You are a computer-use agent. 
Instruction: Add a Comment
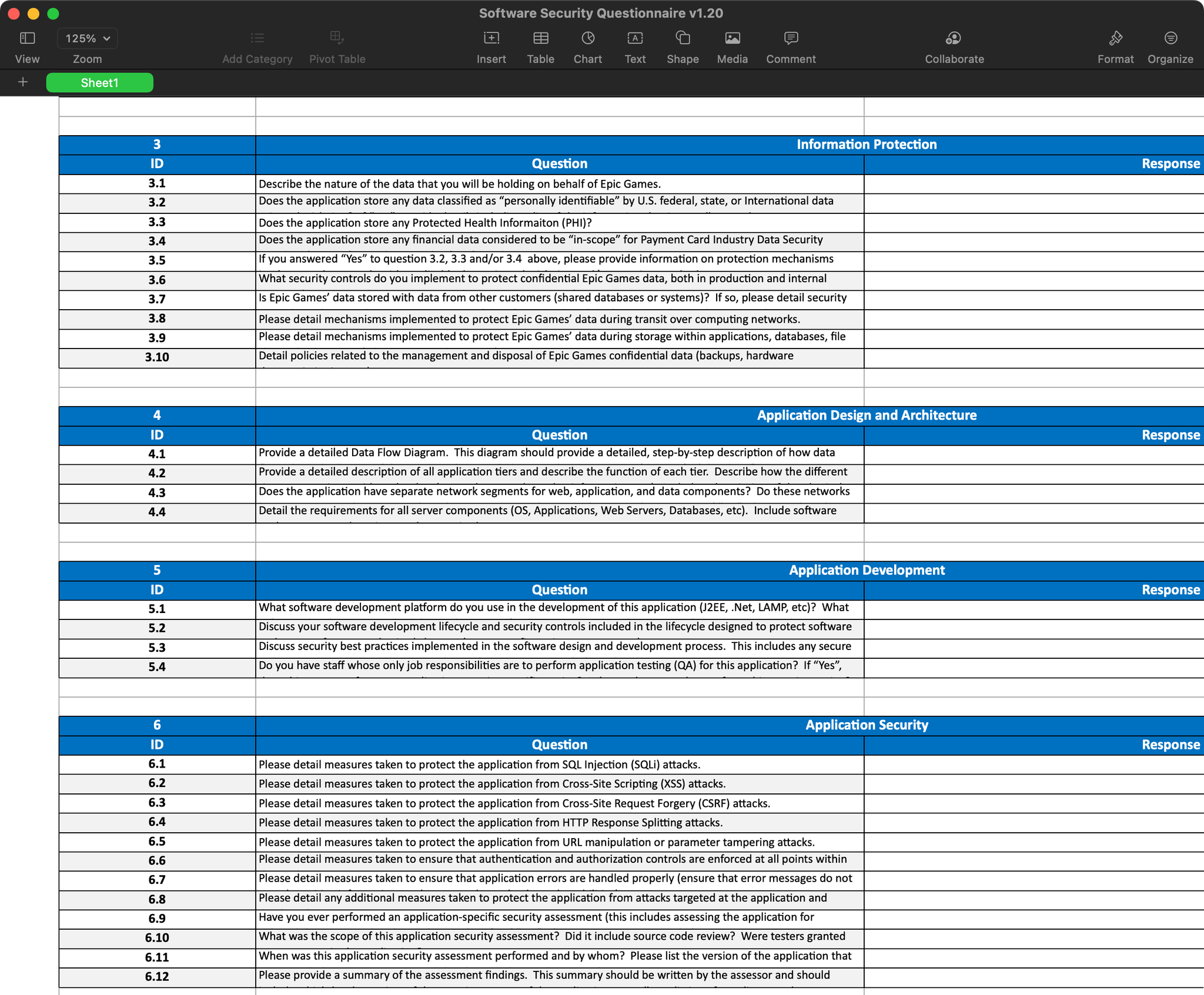[791, 39]
